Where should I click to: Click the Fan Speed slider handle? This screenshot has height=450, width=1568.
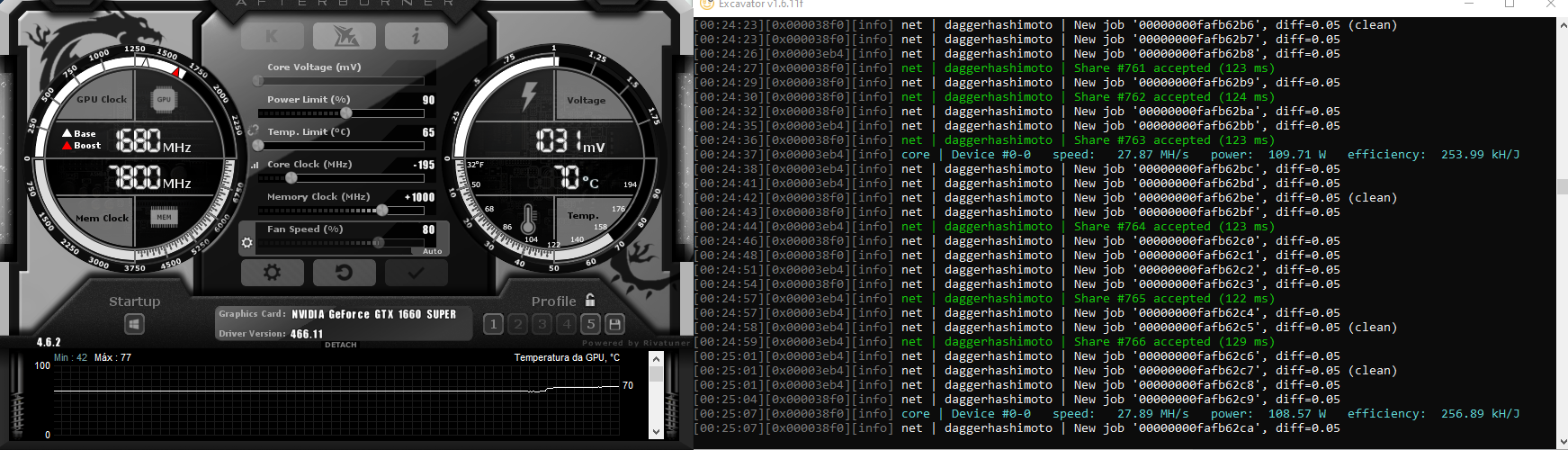coord(379,242)
